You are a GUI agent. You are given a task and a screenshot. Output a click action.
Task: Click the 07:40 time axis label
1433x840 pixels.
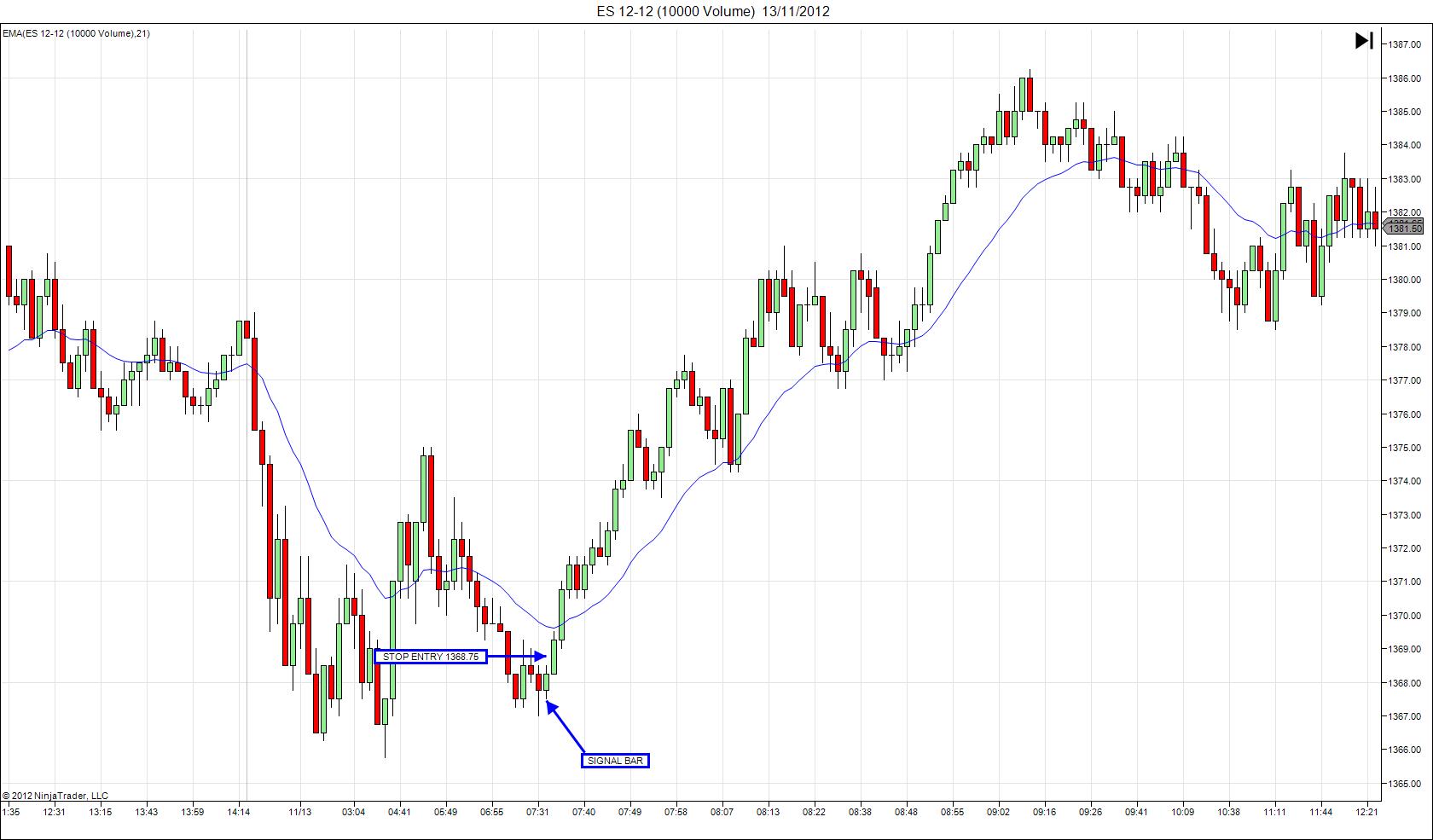pyautogui.click(x=583, y=812)
